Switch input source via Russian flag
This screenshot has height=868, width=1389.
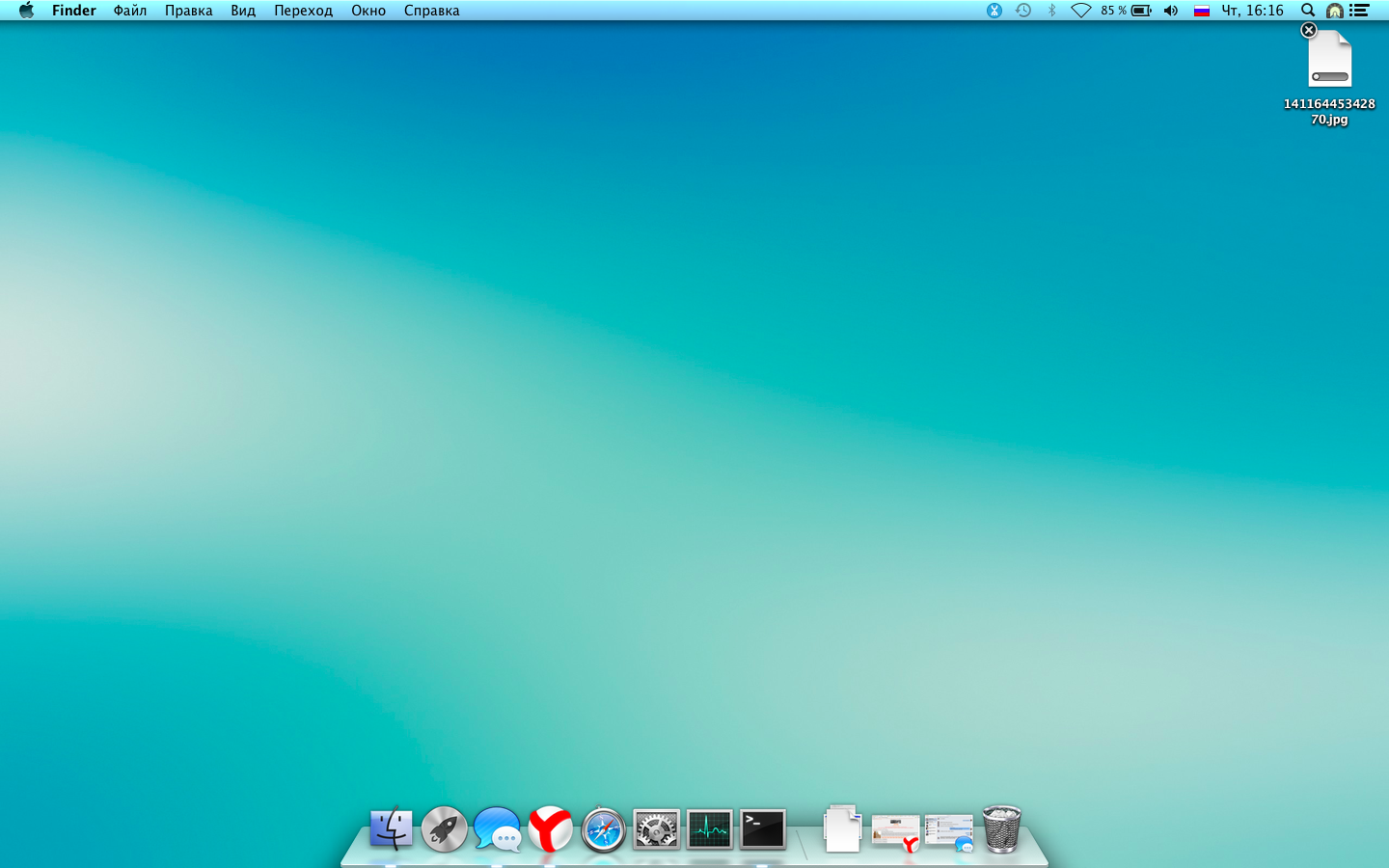point(1202,11)
